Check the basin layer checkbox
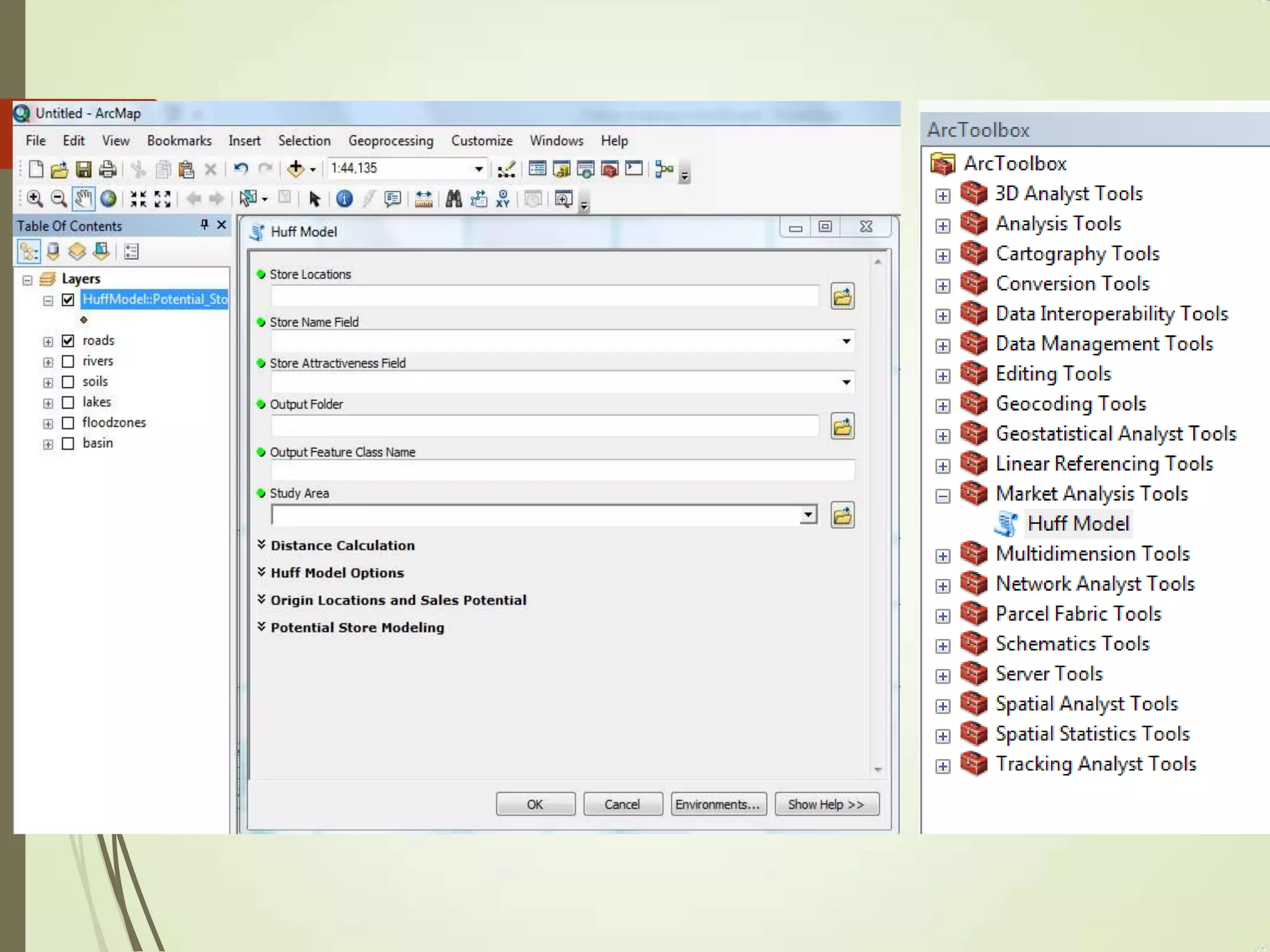The width and height of the screenshot is (1270, 952). (x=68, y=443)
